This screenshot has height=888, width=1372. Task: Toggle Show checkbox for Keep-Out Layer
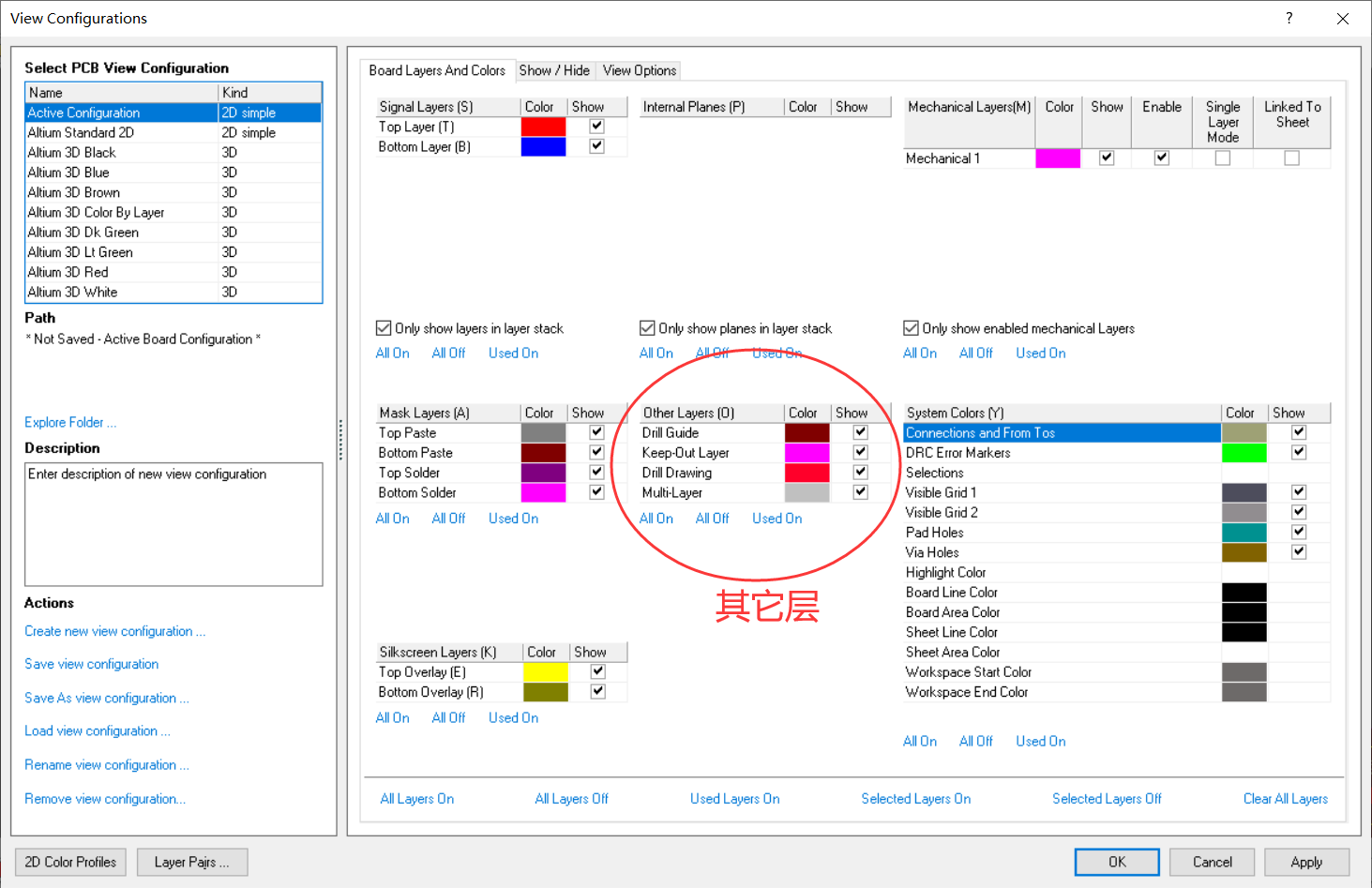coord(860,452)
